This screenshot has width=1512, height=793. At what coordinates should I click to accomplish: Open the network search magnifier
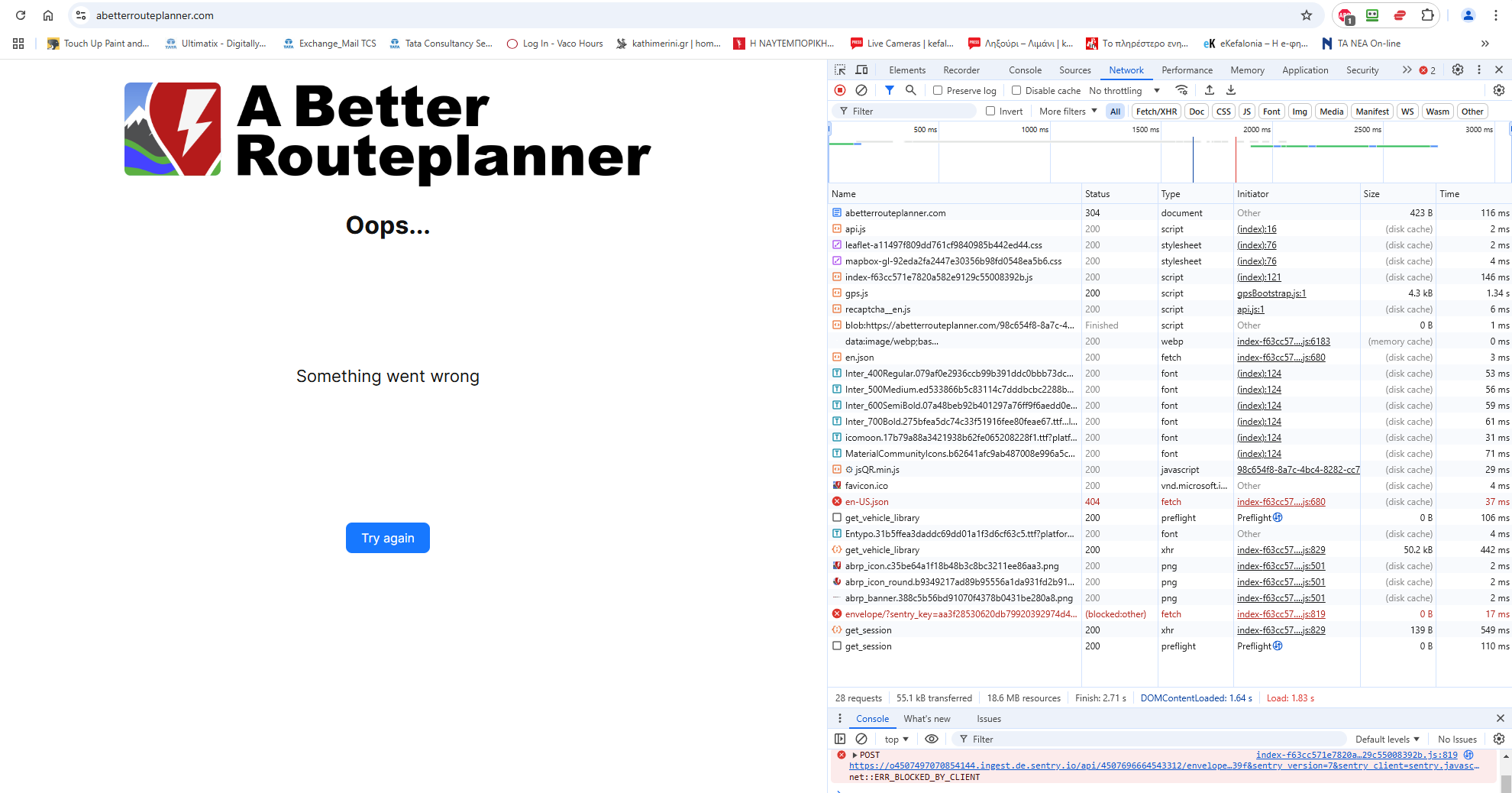[910, 90]
